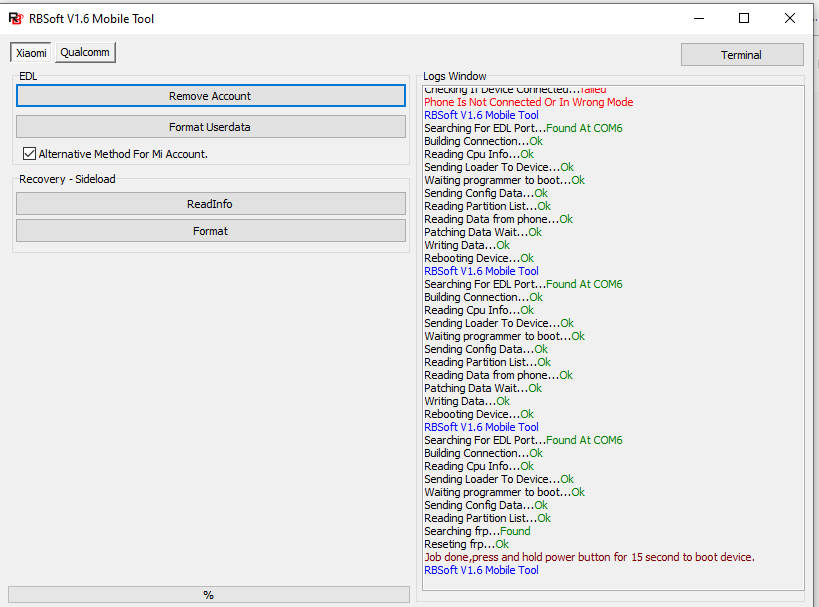Click the 'Job done,press and hold power button' log line

pos(589,557)
